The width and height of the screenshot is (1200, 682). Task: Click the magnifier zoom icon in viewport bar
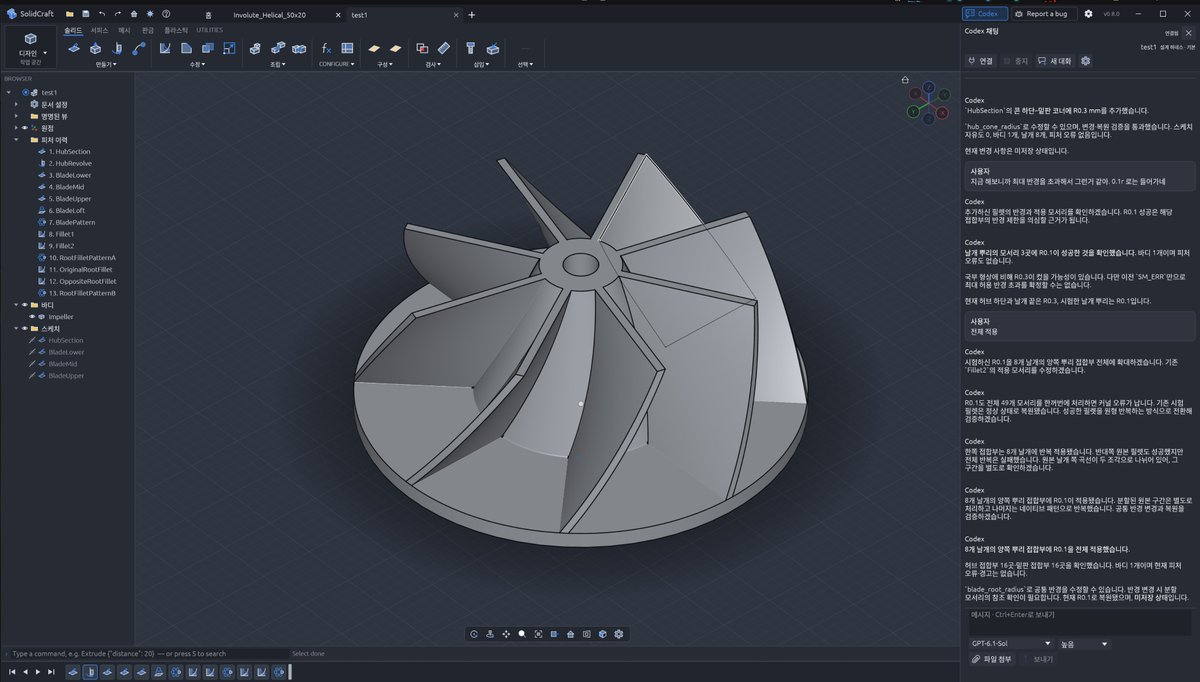click(x=522, y=634)
